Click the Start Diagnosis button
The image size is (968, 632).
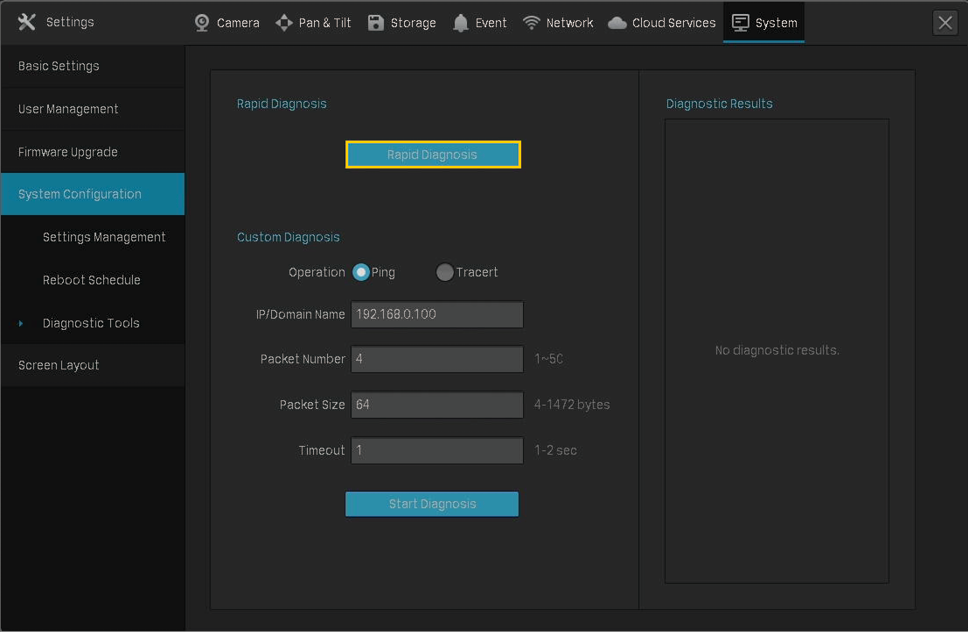432,504
